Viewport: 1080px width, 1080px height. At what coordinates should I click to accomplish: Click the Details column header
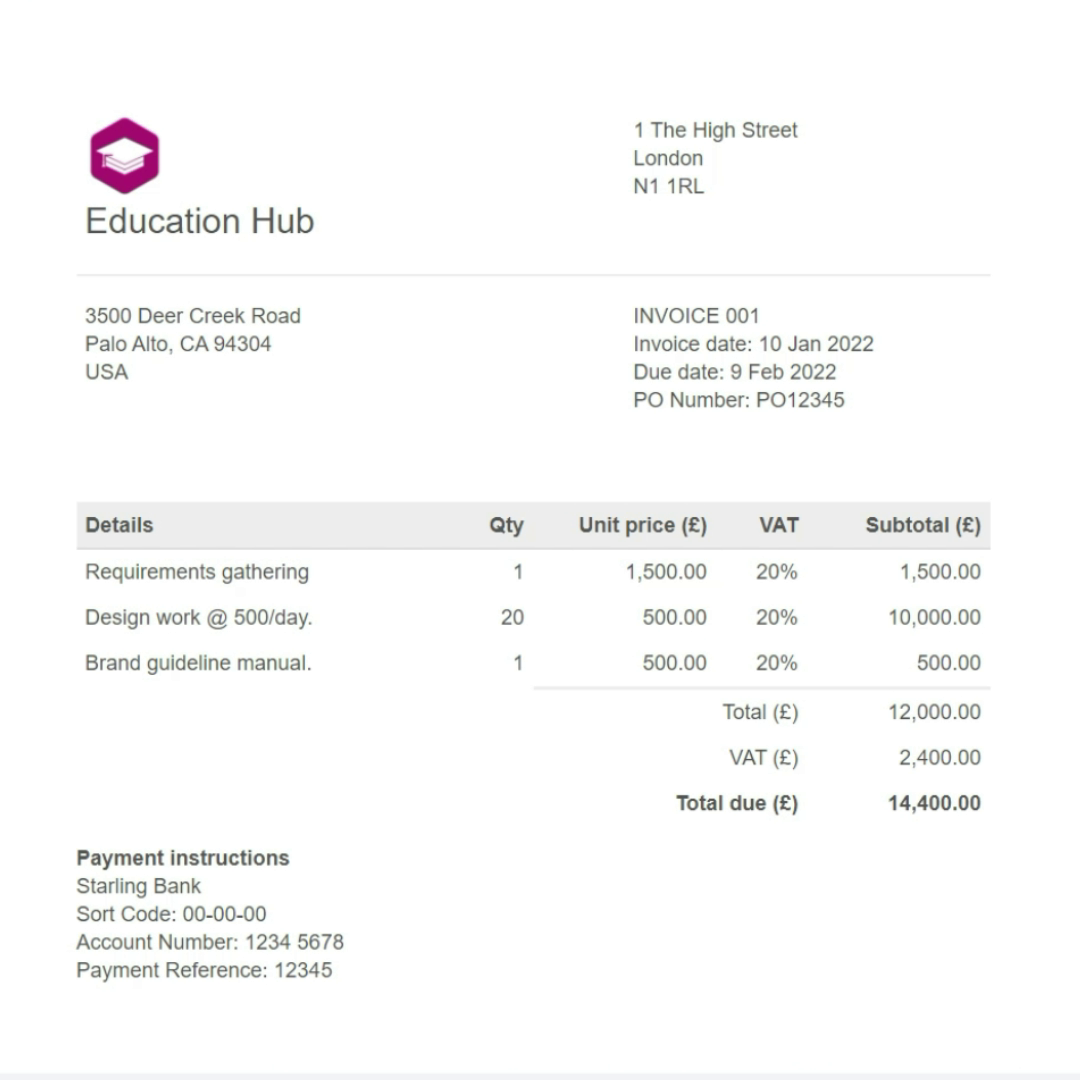[x=119, y=525]
